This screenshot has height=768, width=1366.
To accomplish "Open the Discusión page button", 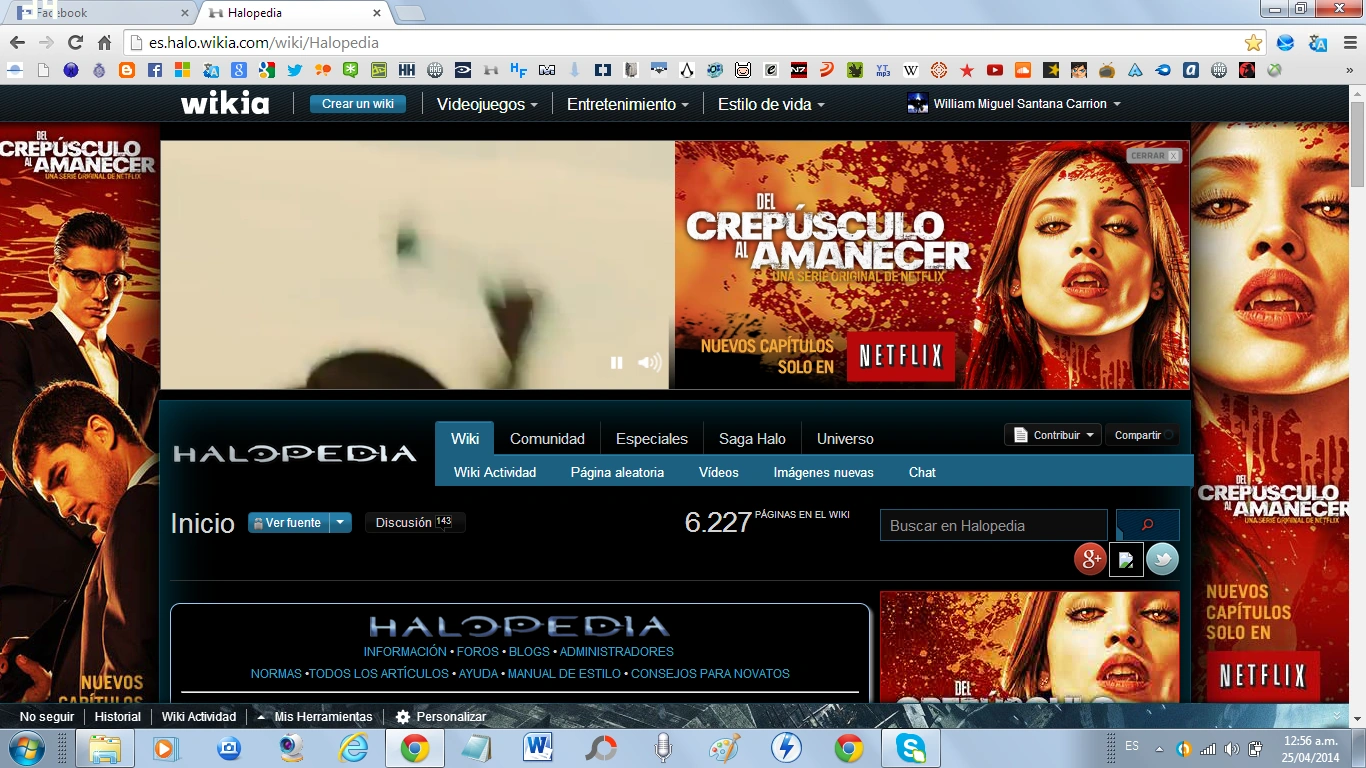I will pyautogui.click(x=415, y=522).
